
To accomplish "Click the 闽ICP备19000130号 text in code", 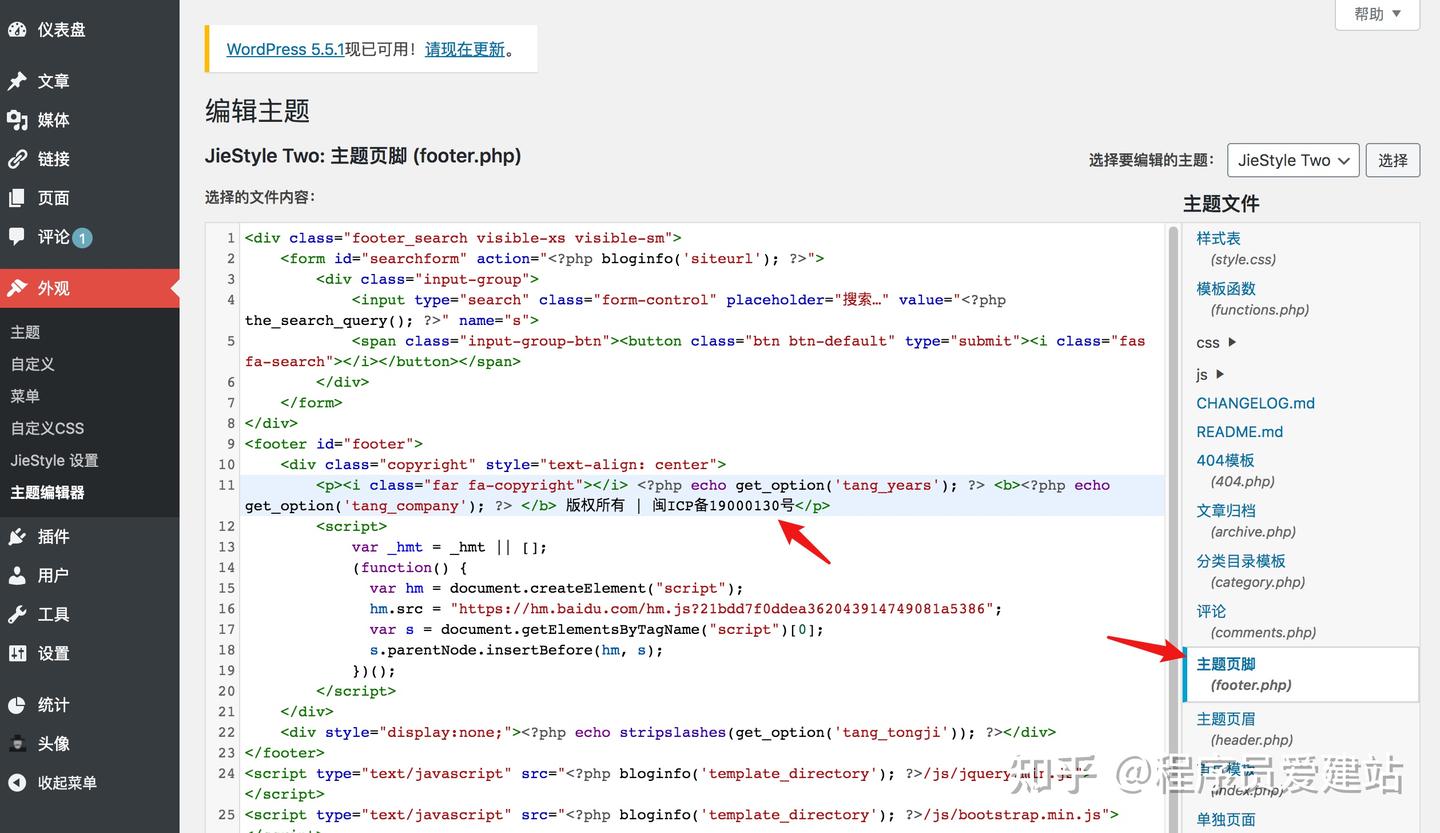I will pyautogui.click(x=724, y=506).
